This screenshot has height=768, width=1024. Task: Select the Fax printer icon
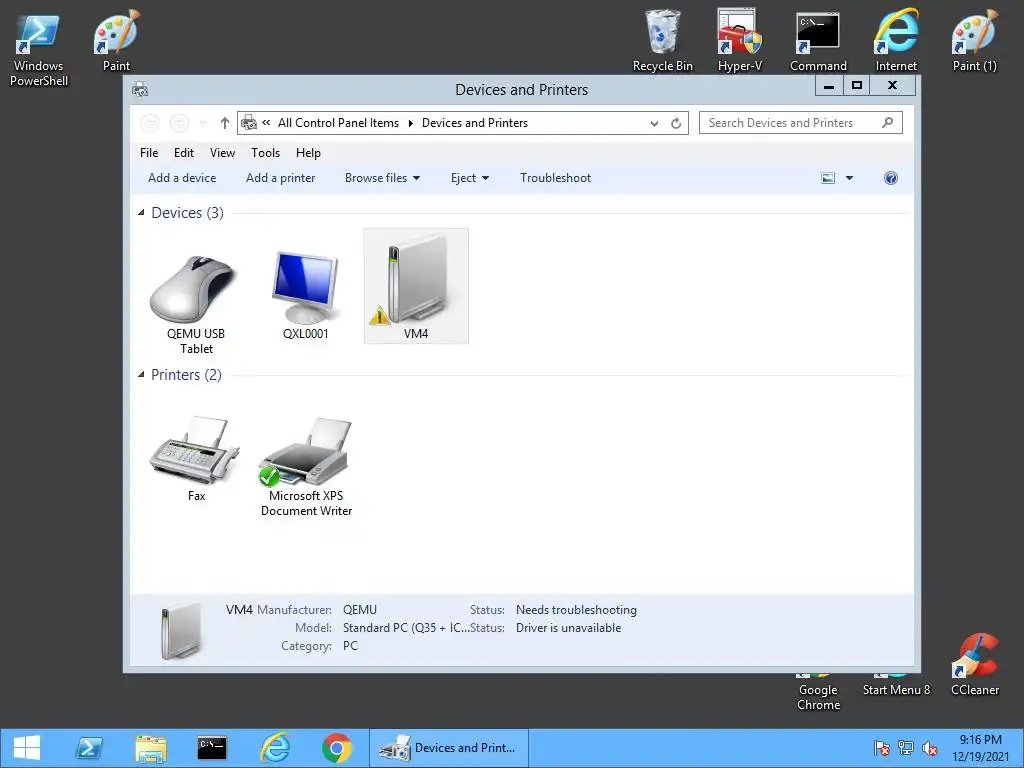click(x=195, y=458)
